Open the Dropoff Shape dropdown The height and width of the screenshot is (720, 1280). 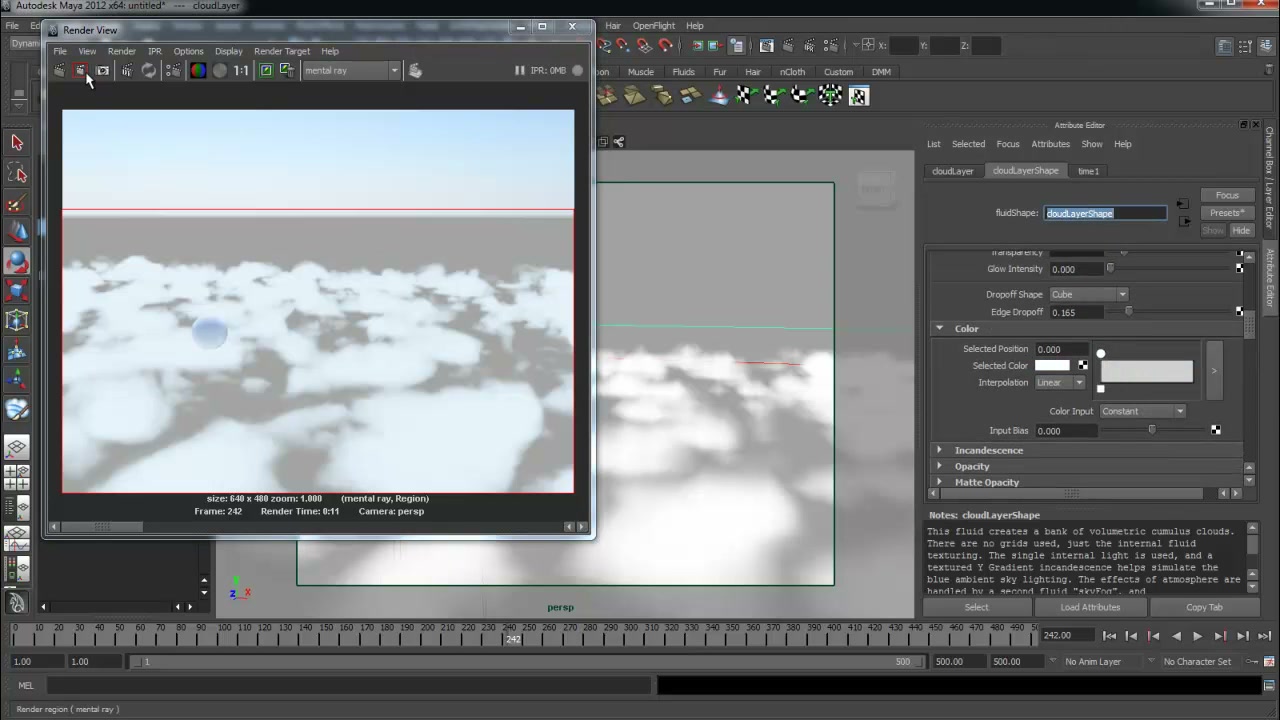1088,294
